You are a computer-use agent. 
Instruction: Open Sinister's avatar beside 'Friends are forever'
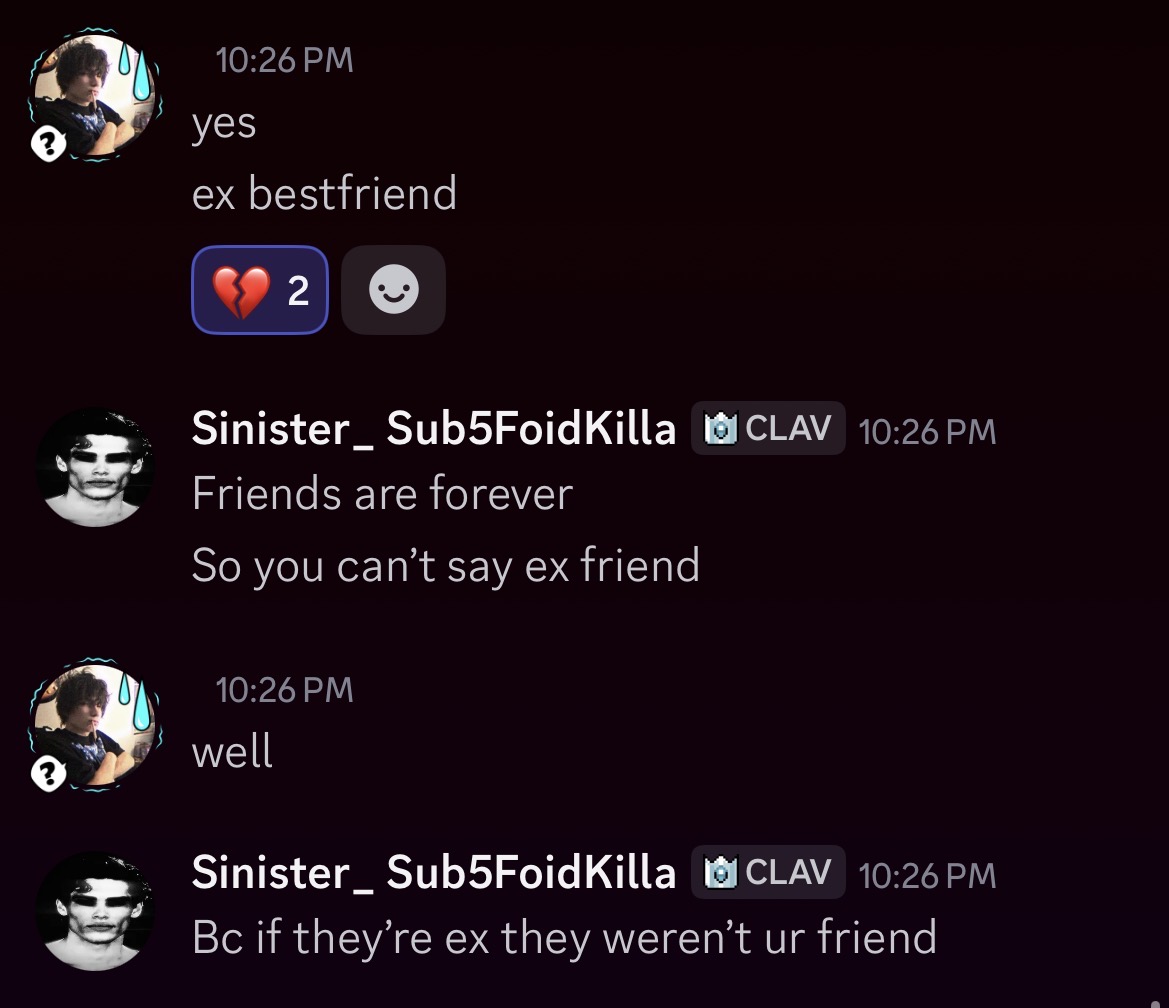point(96,467)
